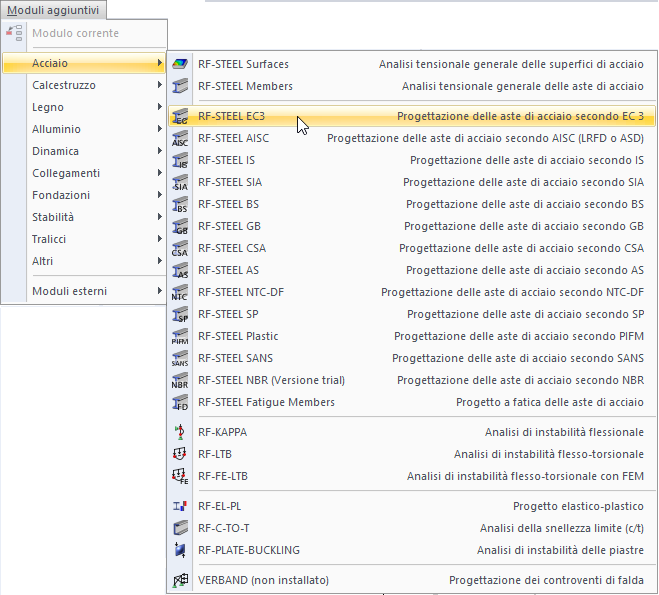Viewport: 659px width, 595px height.
Task: Click the RF-KAPPA buckling icon
Action: [x=180, y=432]
